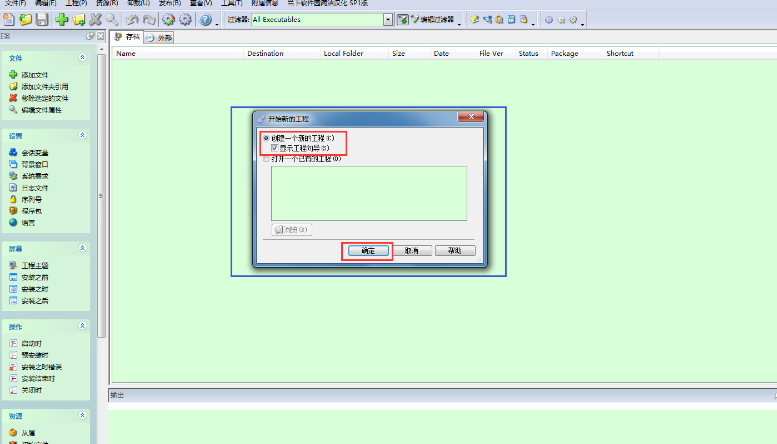Screen dimensions: 777x444
Task: Click the task pane vertical scrollbar
Action: click(102, 196)
